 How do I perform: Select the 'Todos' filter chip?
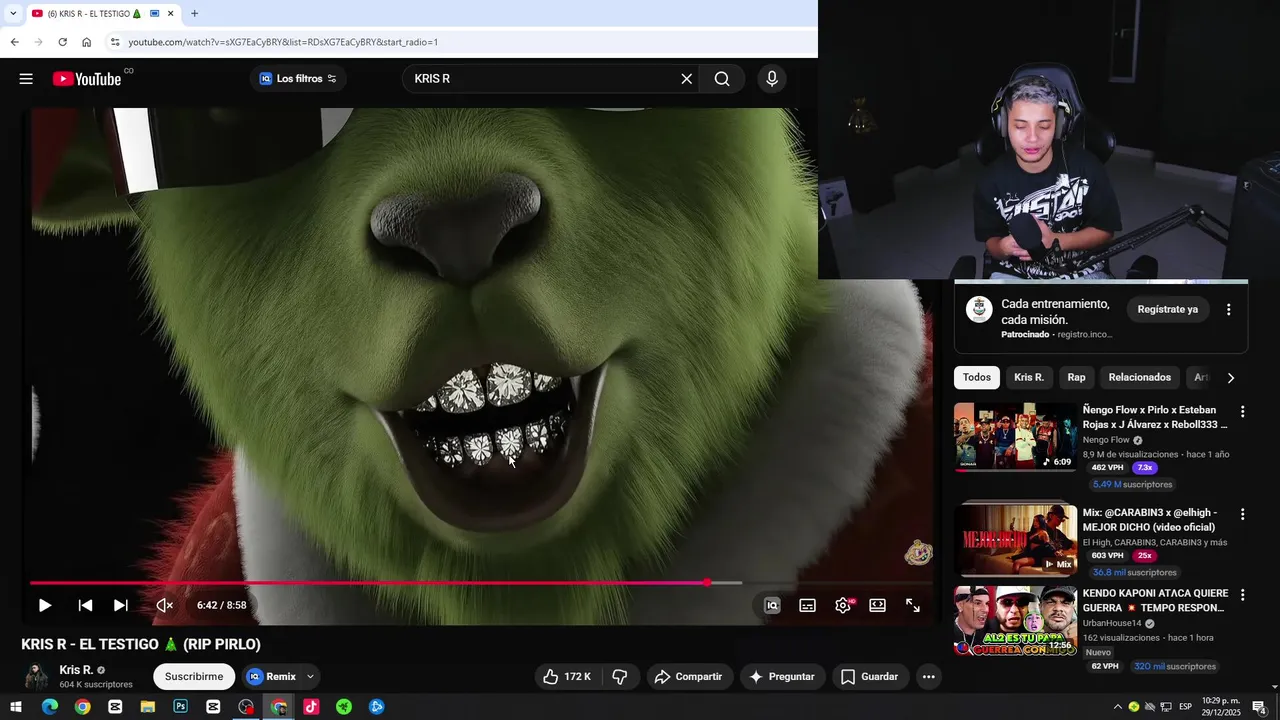(x=977, y=378)
